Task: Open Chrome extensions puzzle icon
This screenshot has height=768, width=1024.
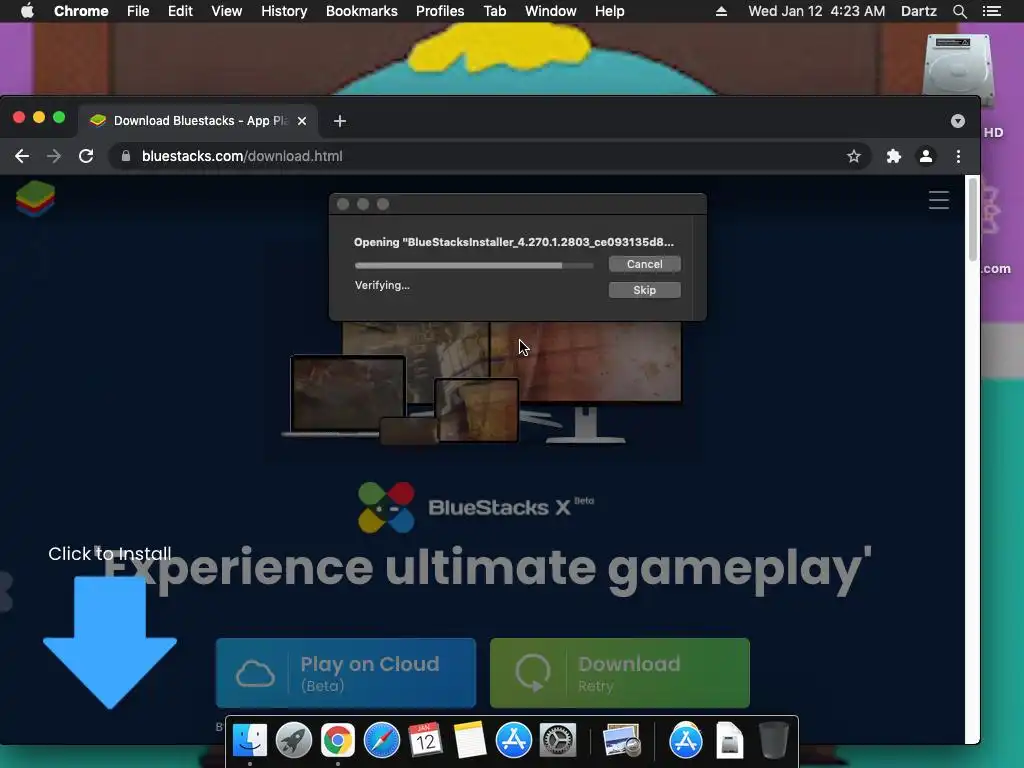Action: (x=893, y=156)
